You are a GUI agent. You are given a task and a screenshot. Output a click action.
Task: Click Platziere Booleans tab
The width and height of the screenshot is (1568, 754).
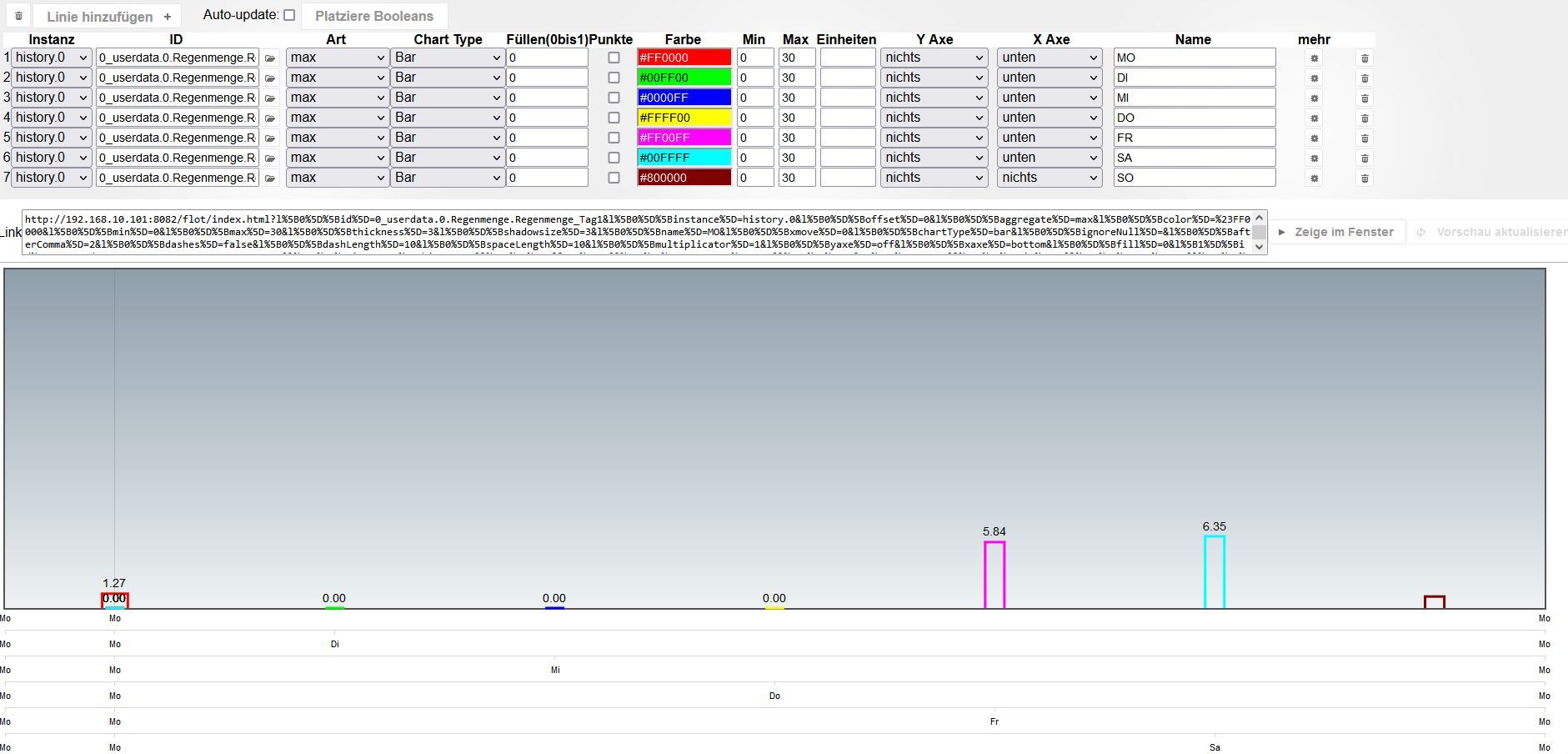point(374,16)
